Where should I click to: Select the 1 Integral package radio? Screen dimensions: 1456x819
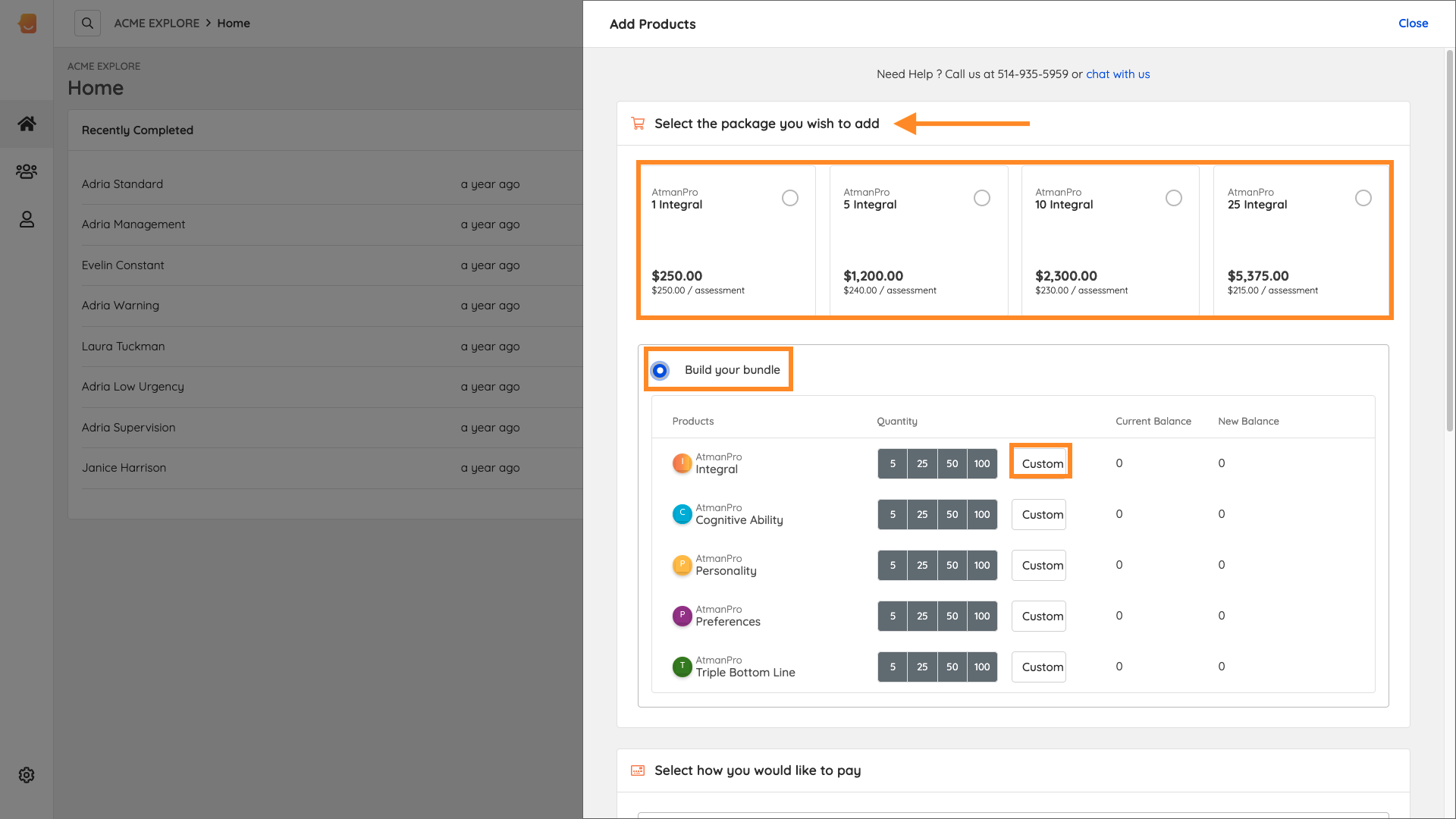(790, 198)
